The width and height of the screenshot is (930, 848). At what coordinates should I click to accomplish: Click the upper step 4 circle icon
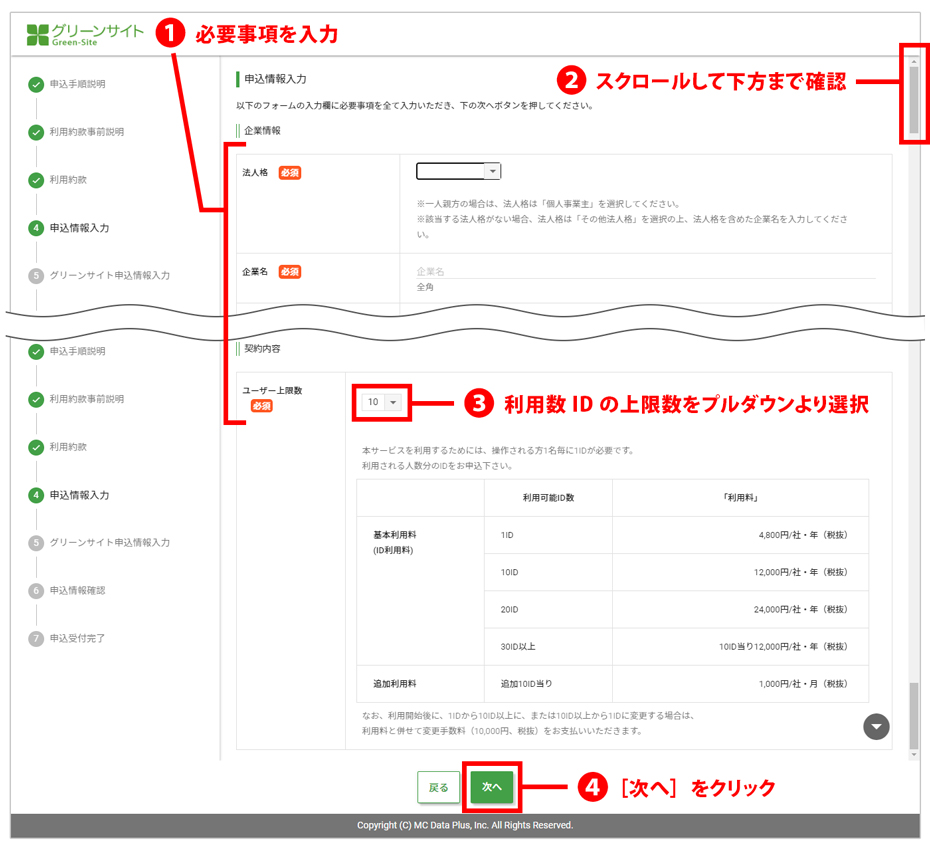coord(36,228)
